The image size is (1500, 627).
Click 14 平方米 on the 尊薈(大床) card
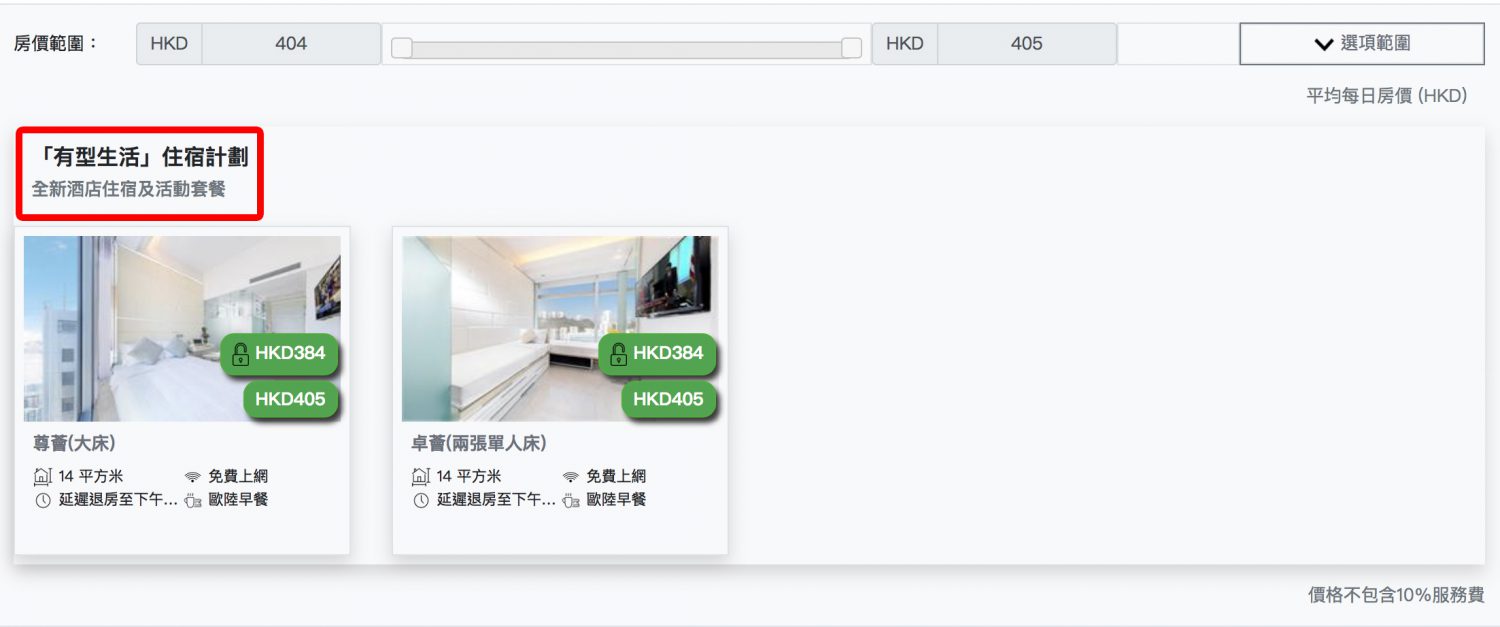pyautogui.click(x=91, y=477)
